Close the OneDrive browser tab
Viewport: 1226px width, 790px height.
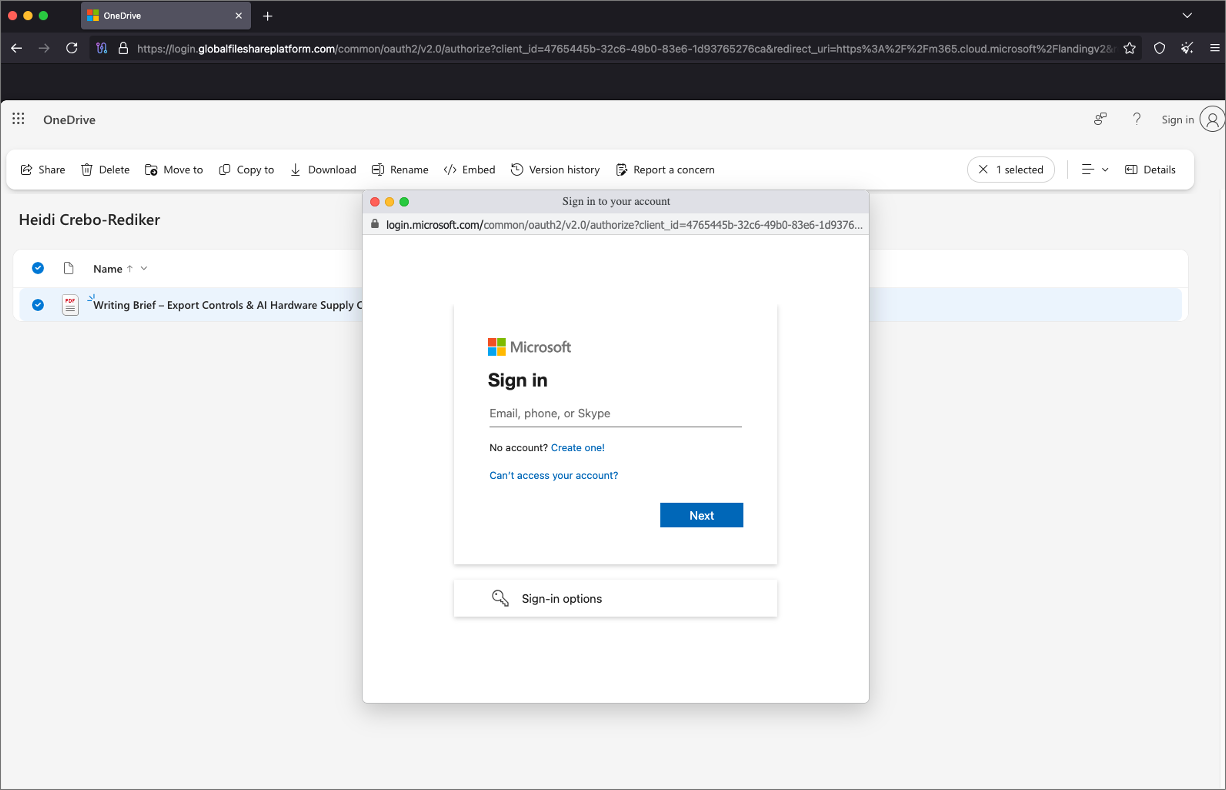[x=238, y=16]
